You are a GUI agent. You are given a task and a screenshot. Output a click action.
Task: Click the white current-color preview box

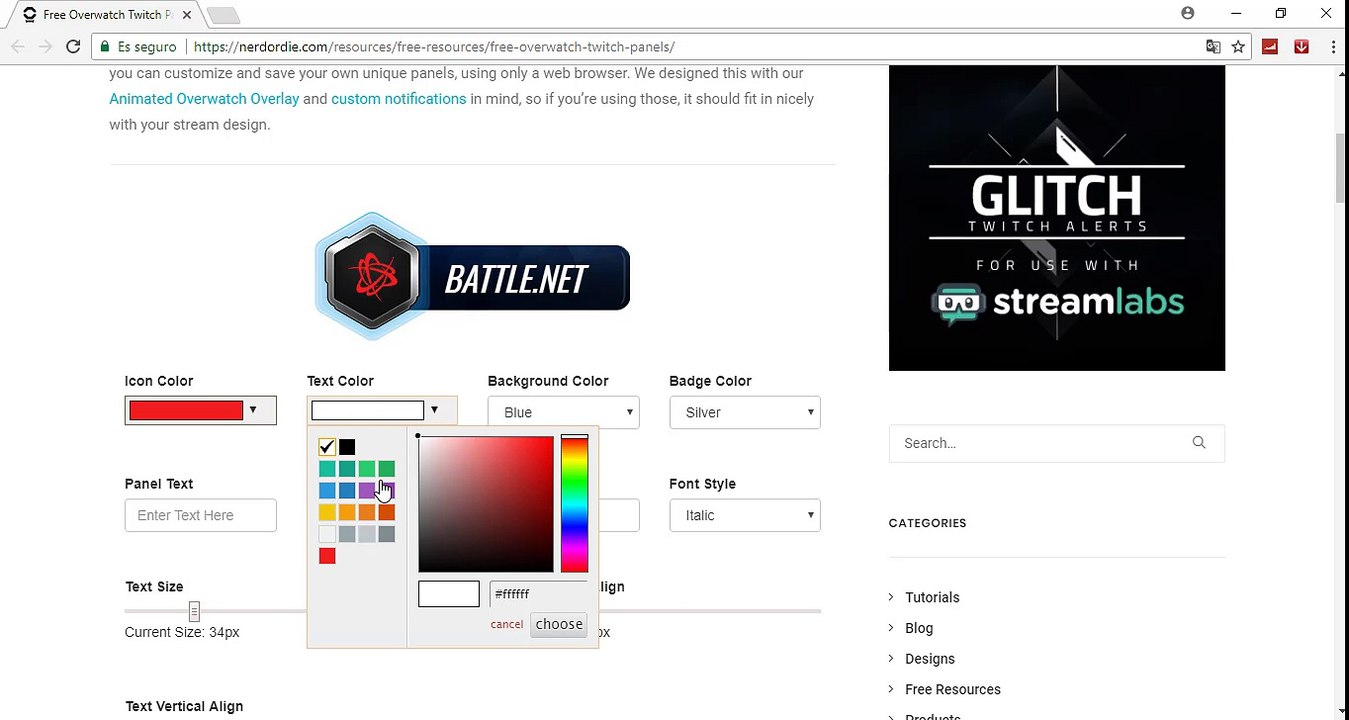tap(449, 594)
